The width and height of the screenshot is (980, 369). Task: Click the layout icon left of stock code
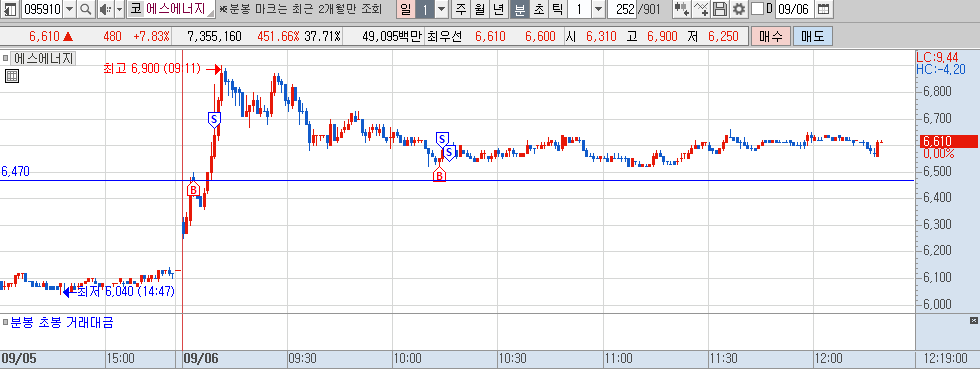tap(11, 9)
